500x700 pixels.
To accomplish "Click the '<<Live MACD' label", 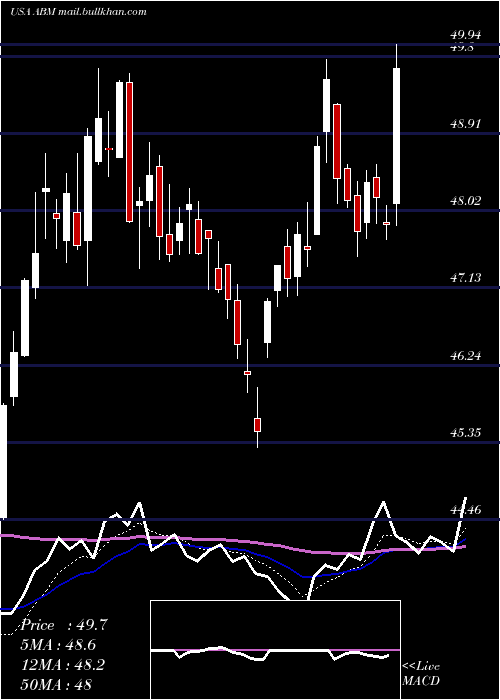I will click(x=421, y=673).
